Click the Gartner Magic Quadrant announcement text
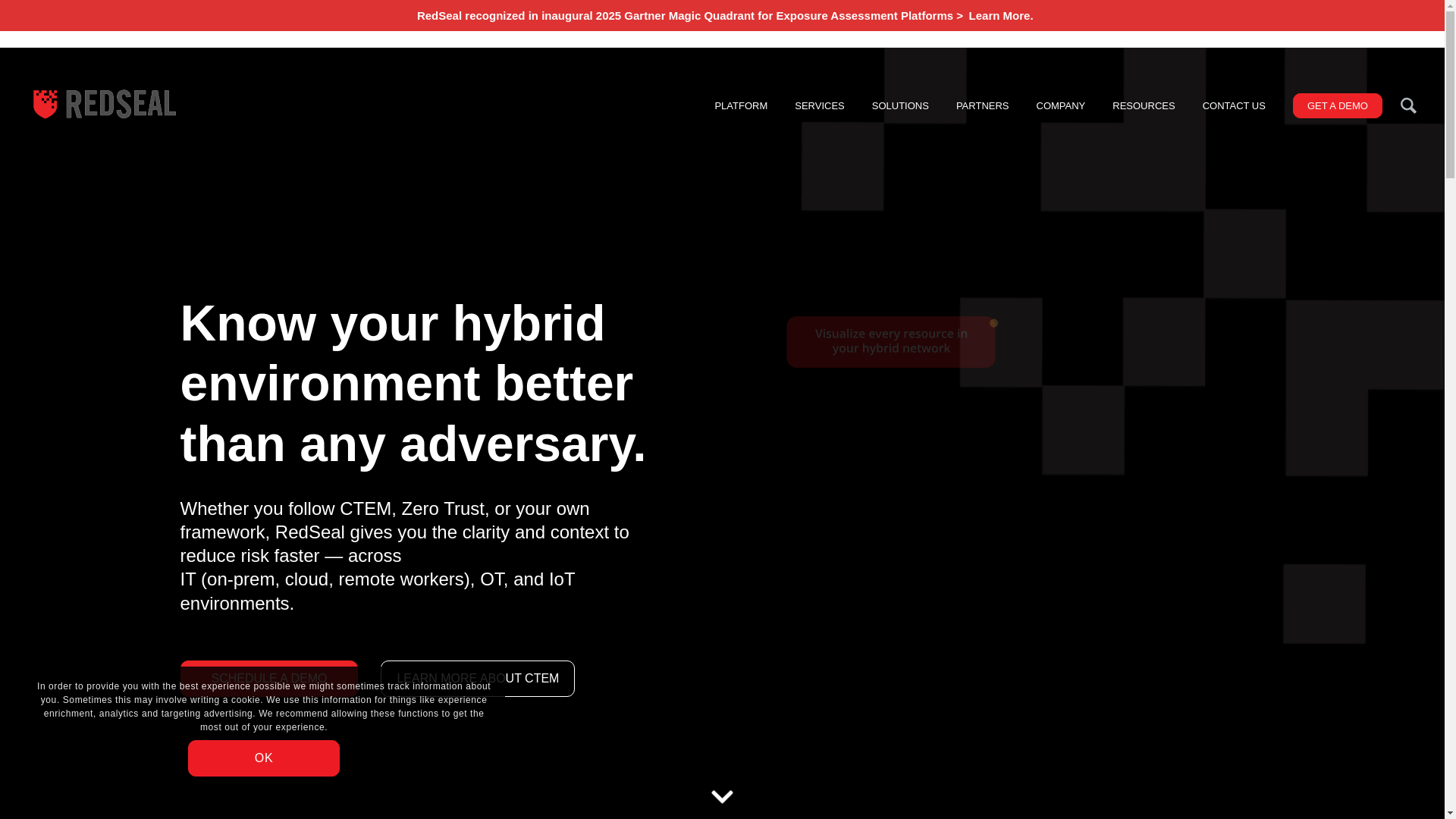This screenshot has height=819, width=1456. (x=689, y=16)
